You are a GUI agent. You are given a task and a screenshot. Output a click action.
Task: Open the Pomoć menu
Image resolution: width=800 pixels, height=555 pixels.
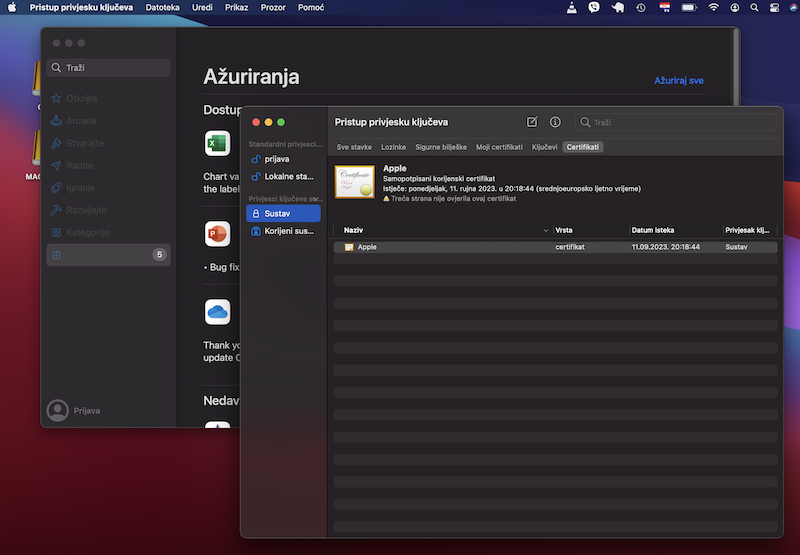point(311,7)
